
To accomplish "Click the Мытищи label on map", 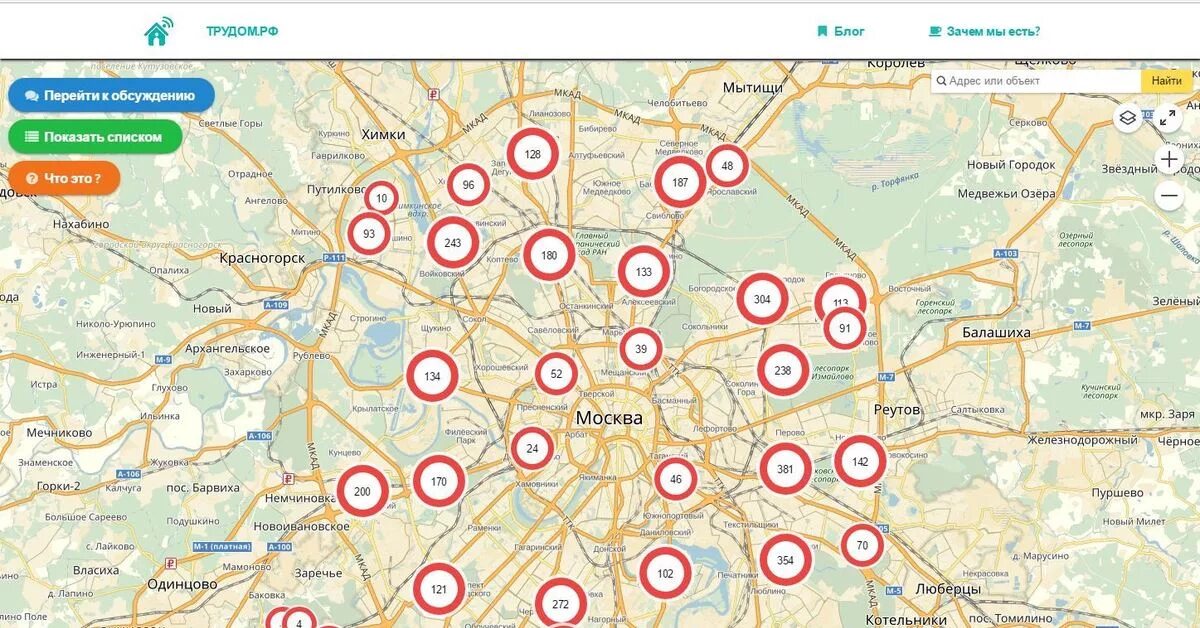I will coord(753,88).
